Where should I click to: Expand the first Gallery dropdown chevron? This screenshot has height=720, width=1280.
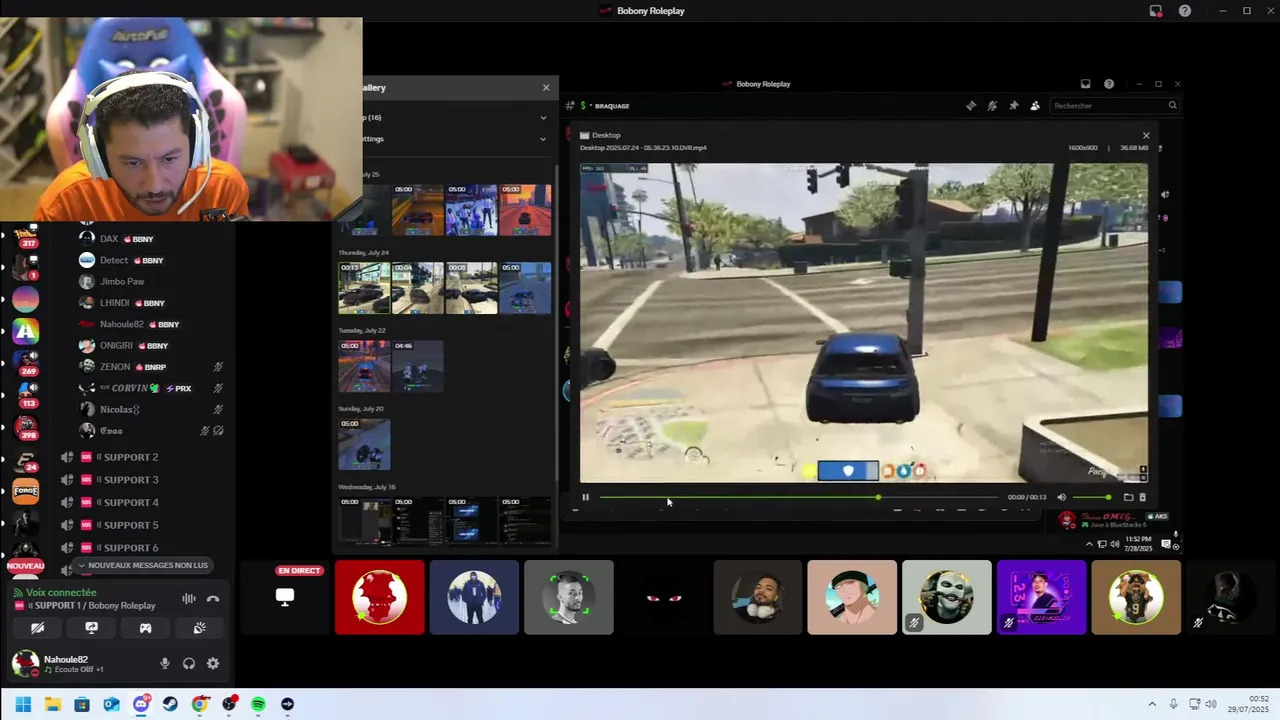coord(543,118)
